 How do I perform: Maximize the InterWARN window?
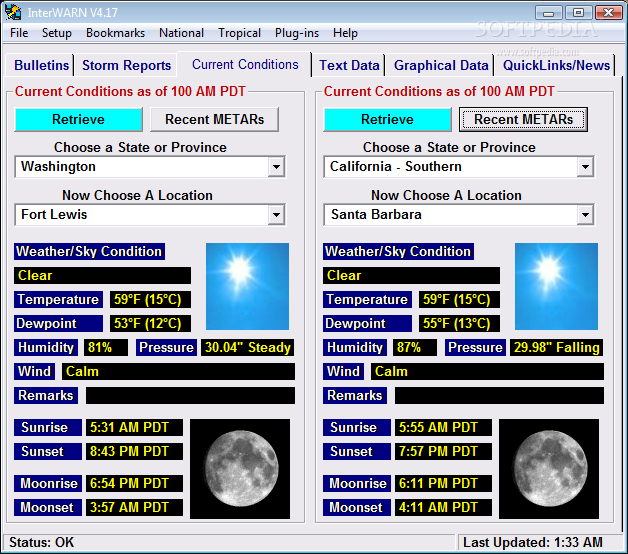point(578,13)
